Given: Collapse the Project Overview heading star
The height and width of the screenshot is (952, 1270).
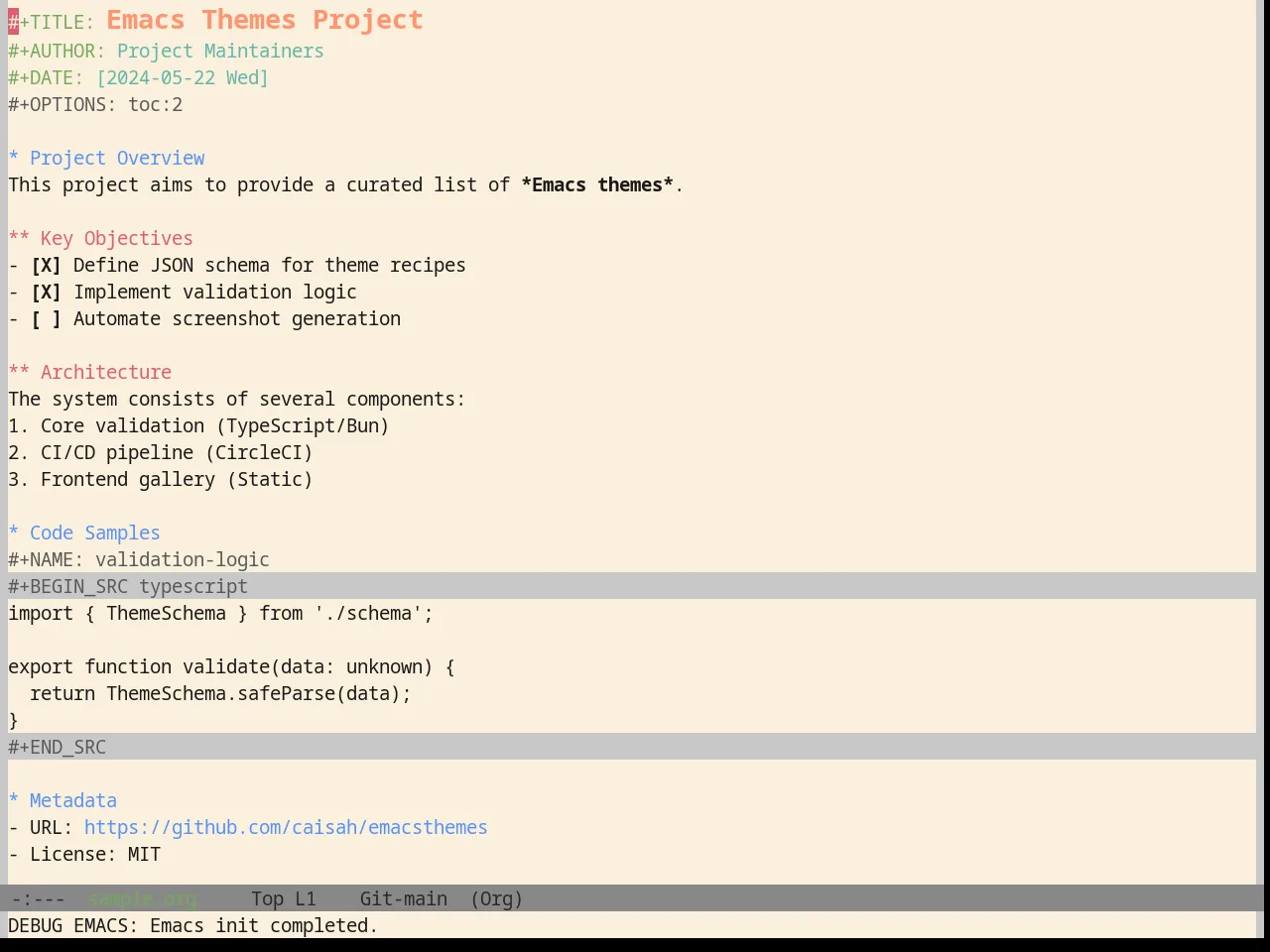Looking at the screenshot, I should coord(14,159).
